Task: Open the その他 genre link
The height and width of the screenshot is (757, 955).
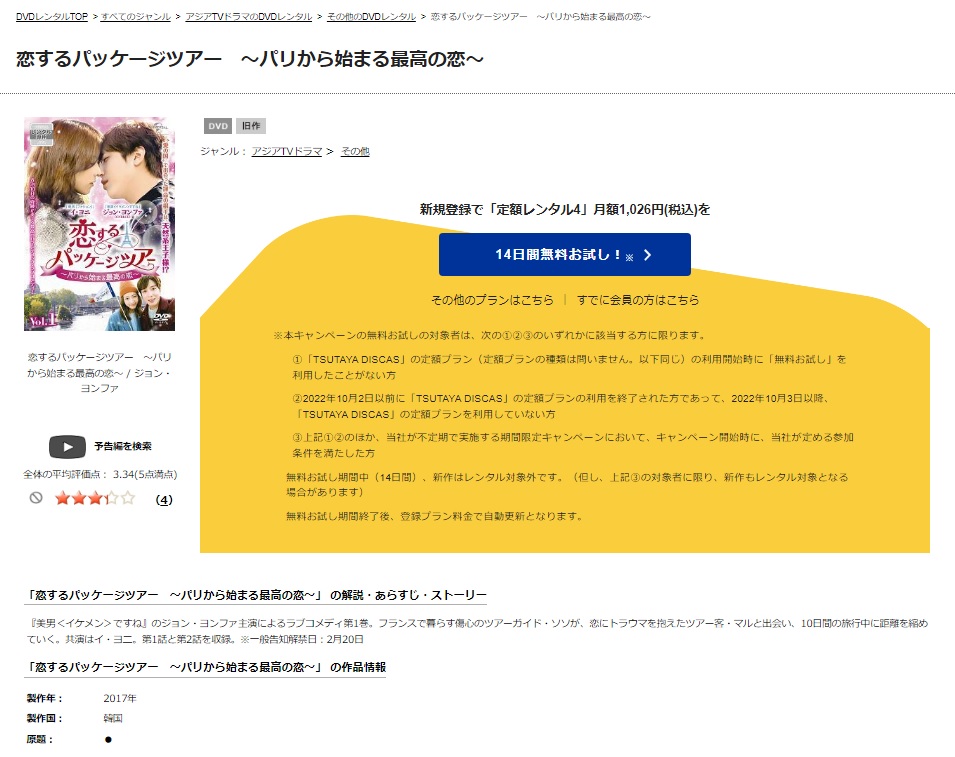Action: pyautogui.click(x=355, y=151)
